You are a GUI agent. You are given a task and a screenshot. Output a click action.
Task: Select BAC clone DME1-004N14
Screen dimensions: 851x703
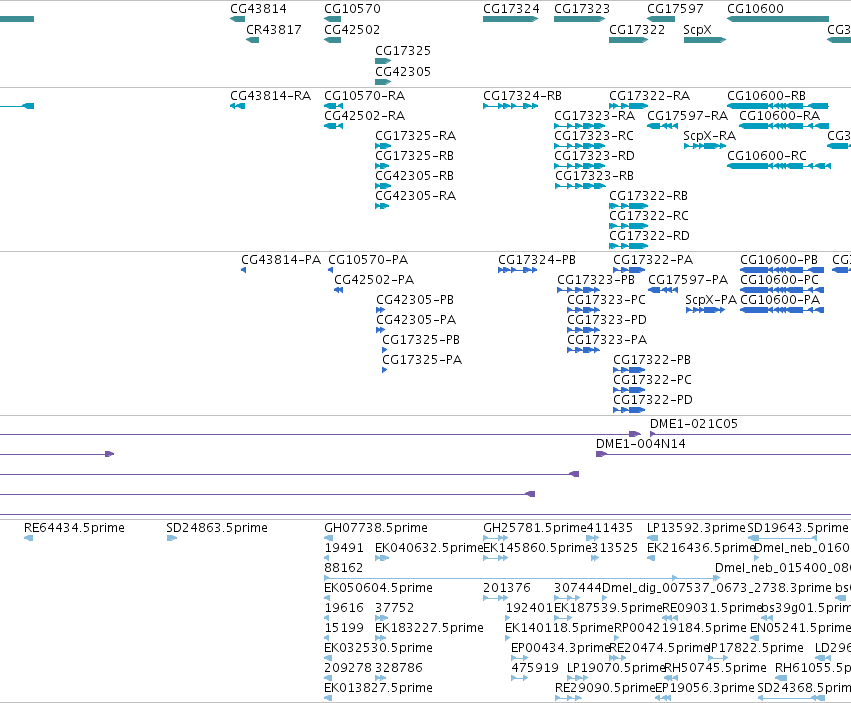point(640,444)
